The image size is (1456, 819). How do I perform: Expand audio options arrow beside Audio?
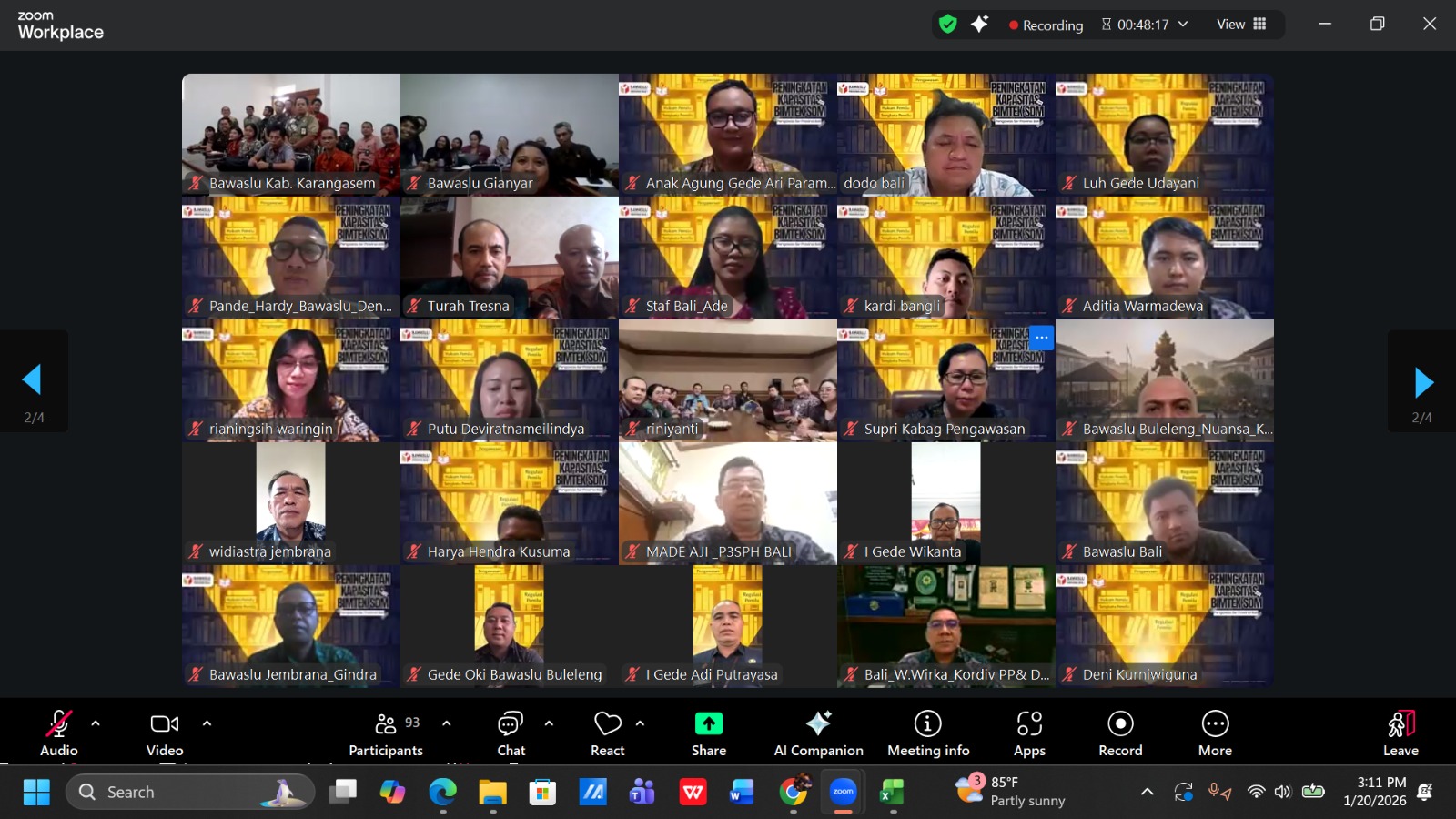pos(96,723)
